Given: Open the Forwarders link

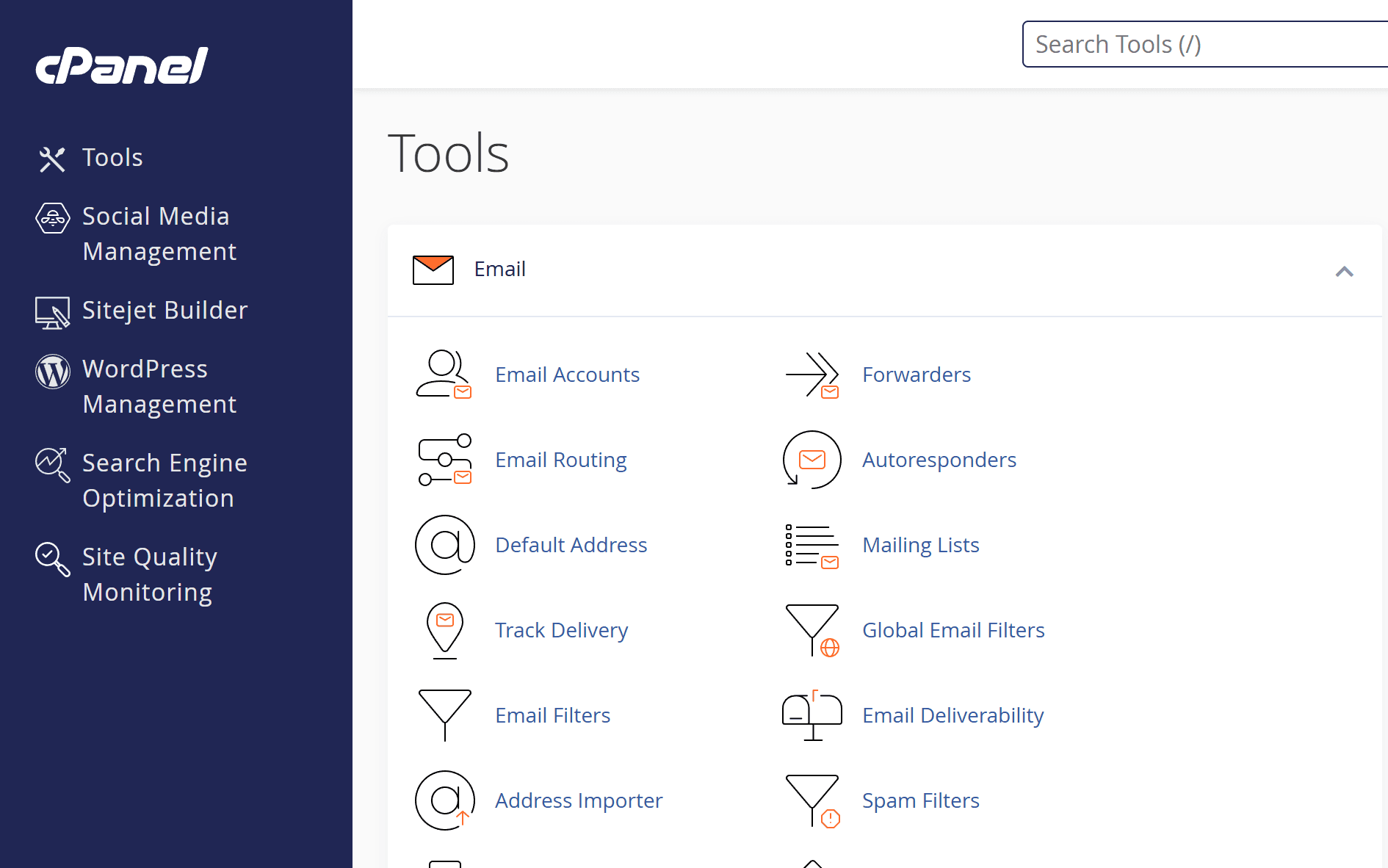Looking at the screenshot, I should [x=917, y=375].
